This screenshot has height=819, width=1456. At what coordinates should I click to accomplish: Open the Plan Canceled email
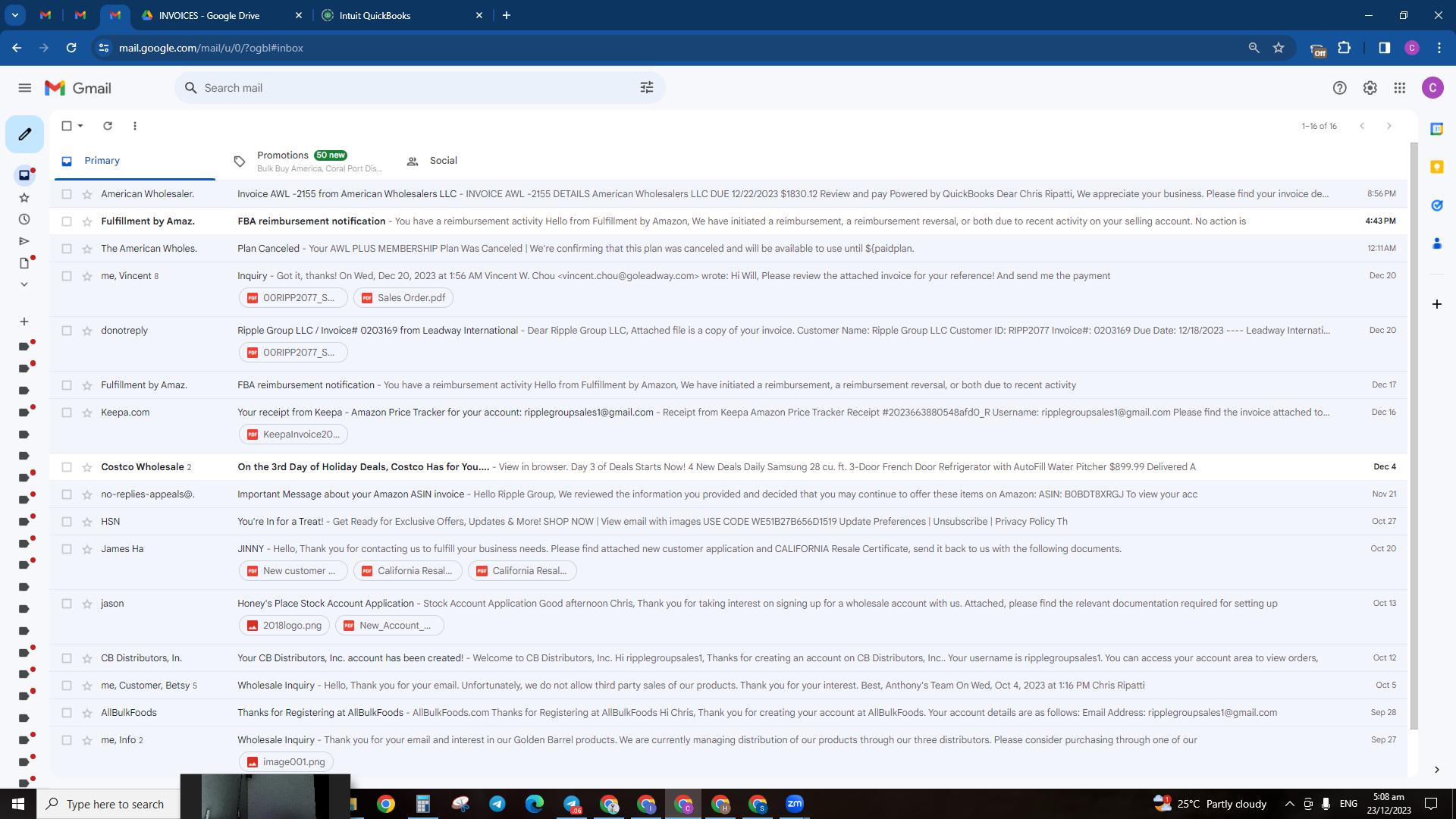tap(728, 249)
